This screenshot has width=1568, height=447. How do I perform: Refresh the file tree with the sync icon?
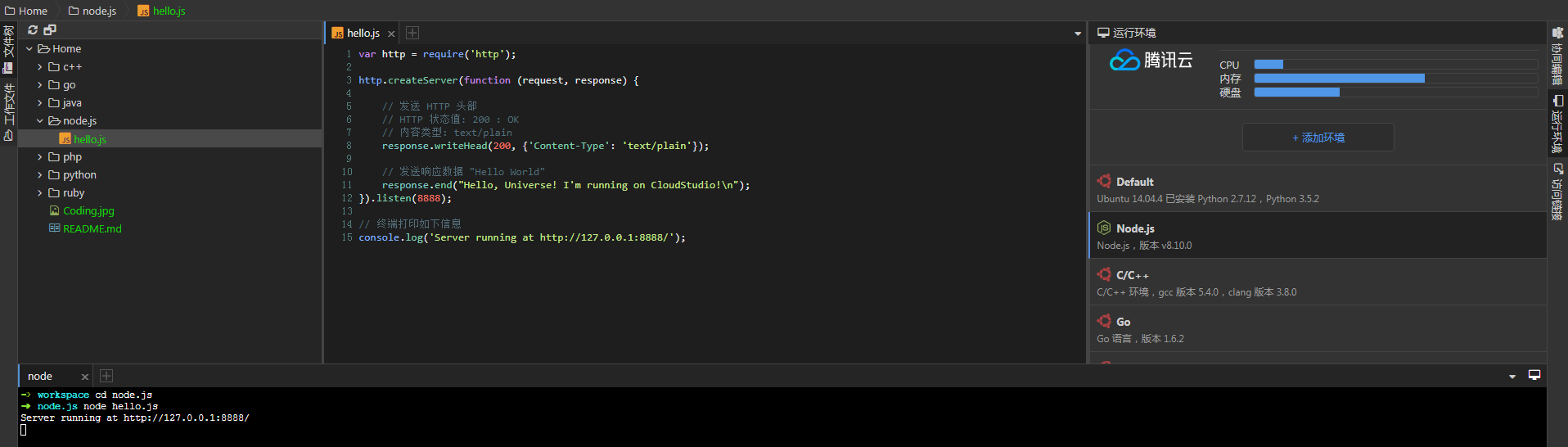pyautogui.click(x=33, y=30)
